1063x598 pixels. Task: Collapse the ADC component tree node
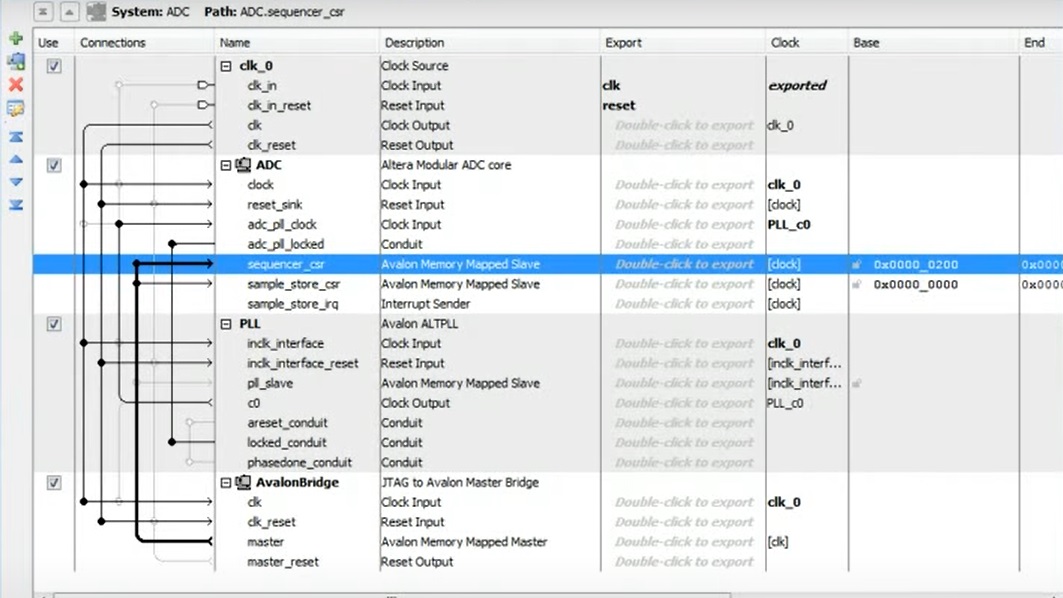pyautogui.click(x=226, y=165)
